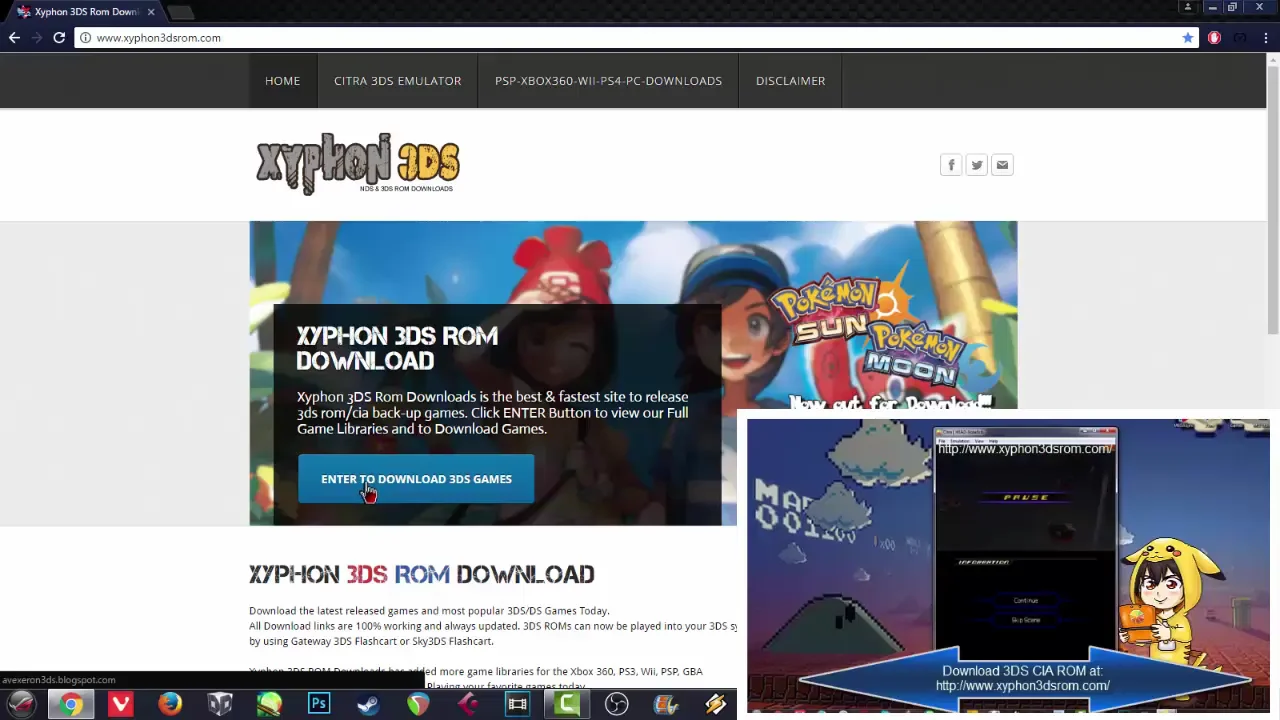
Task: Click 'Download 3DS CIA ROM at:' overlay text
Action: [1022, 671]
